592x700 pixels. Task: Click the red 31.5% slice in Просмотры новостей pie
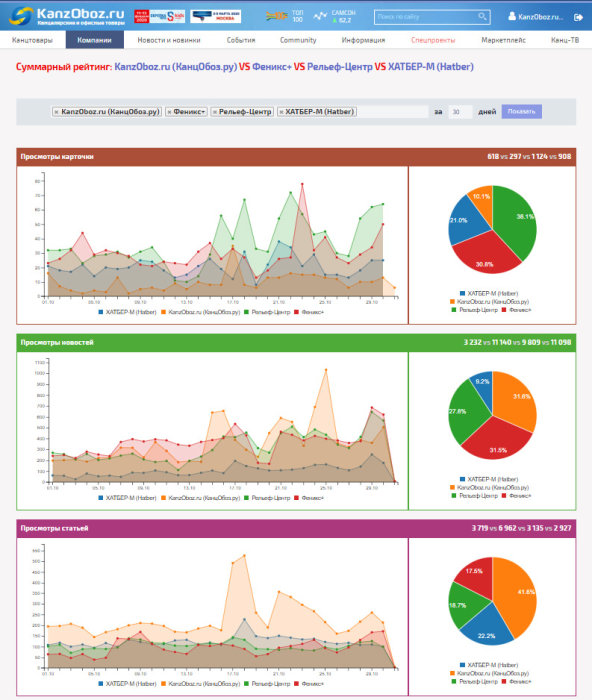[x=498, y=442]
